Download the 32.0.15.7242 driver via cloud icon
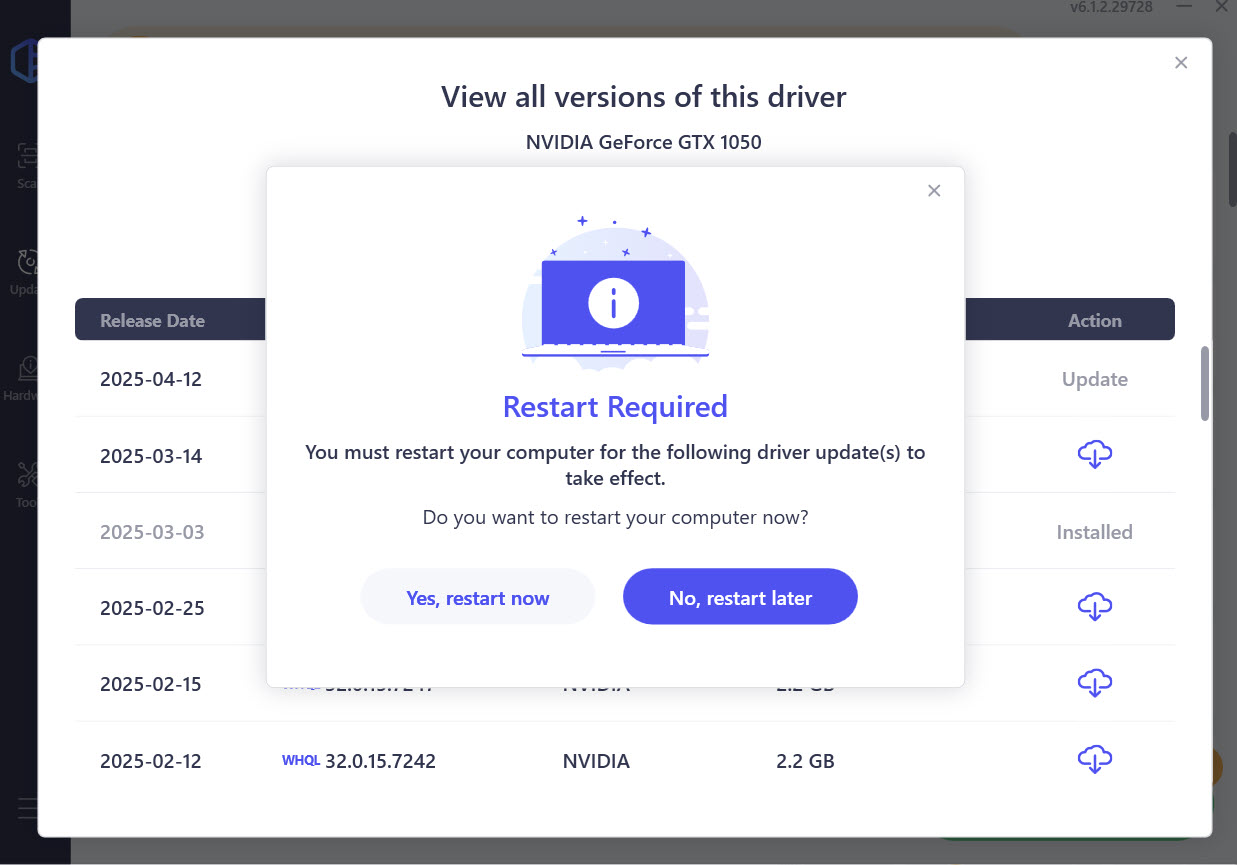Viewport: 1237px width, 865px height. [x=1094, y=760]
